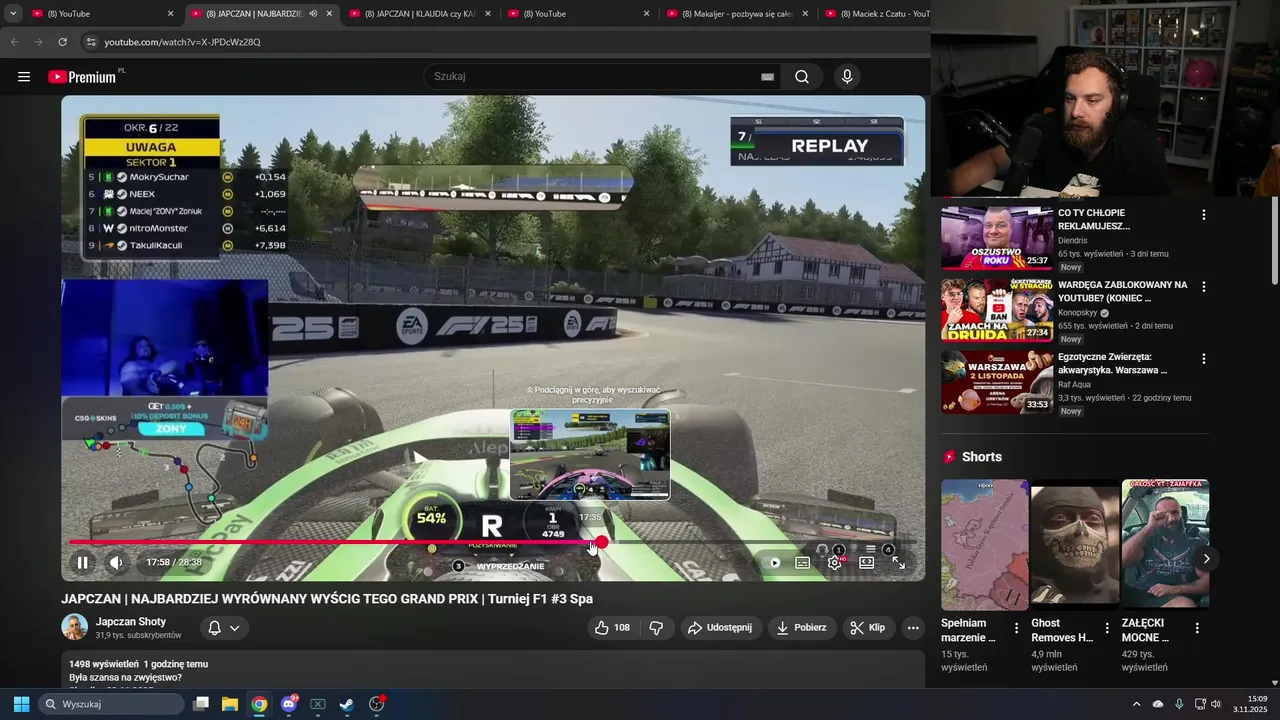Open the 'ZAŁĘCKI MOCNE' Short
The width and height of the screenshot is (1280, 720).
(1165, 545)
